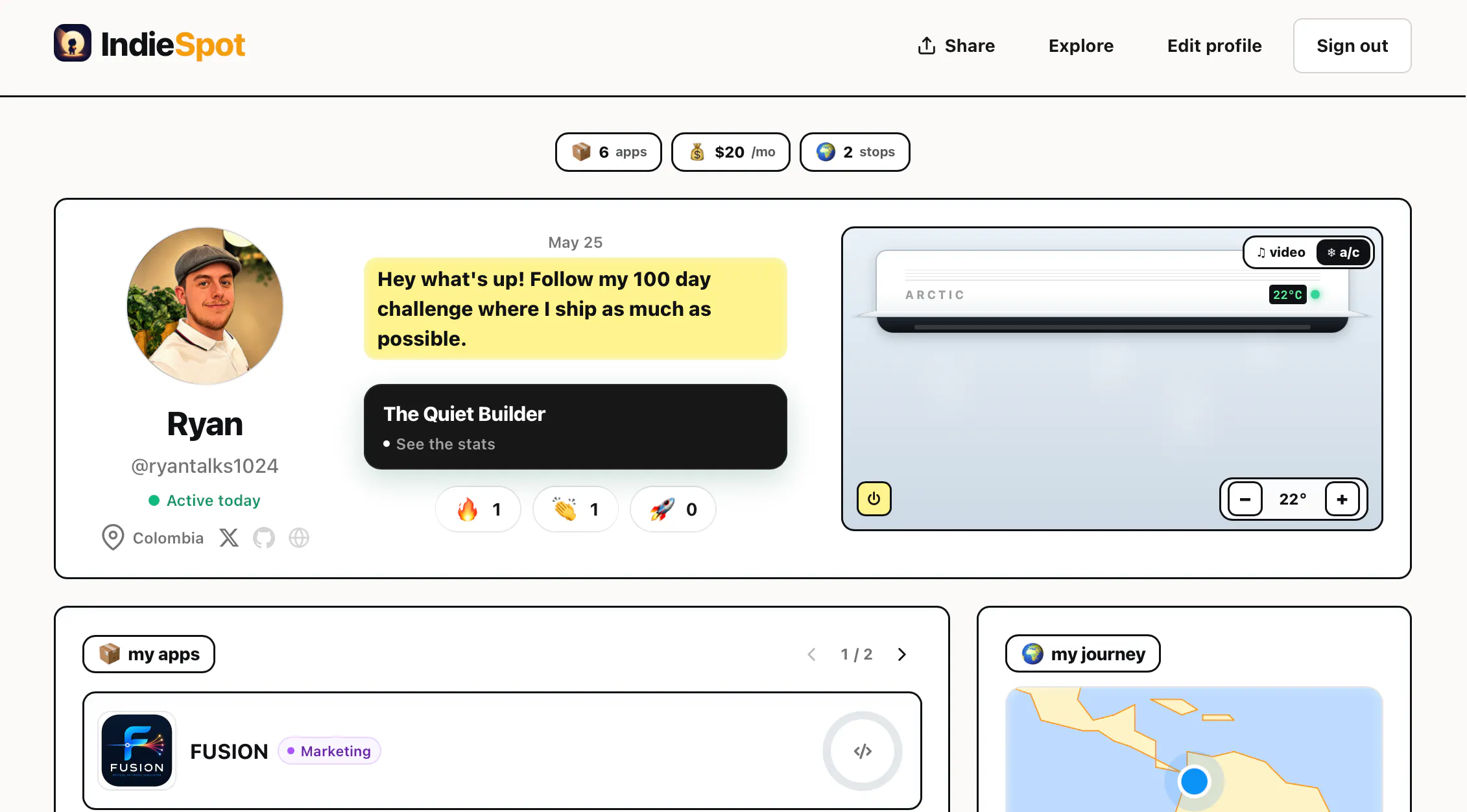The width and height of the screenshot is (1467, 812).
Task: Go to previous page of my apps
Action: click(812, 654)
